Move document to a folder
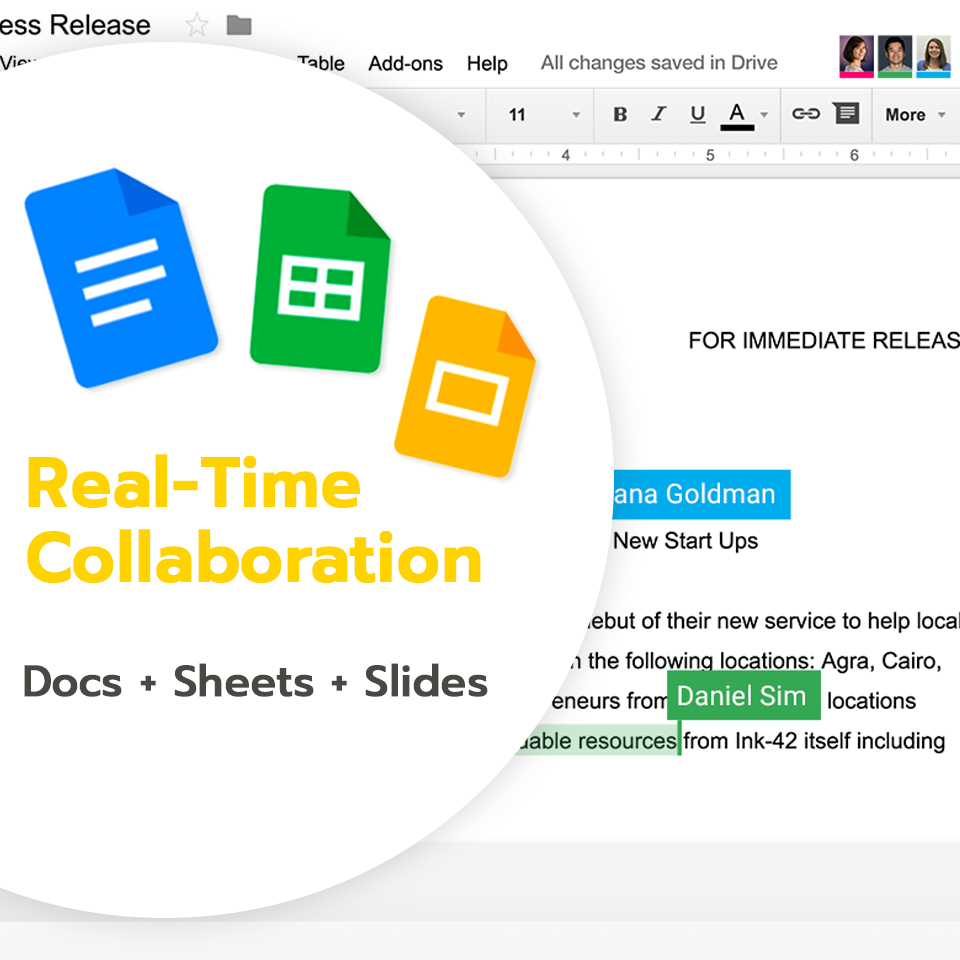 [238, 25]
